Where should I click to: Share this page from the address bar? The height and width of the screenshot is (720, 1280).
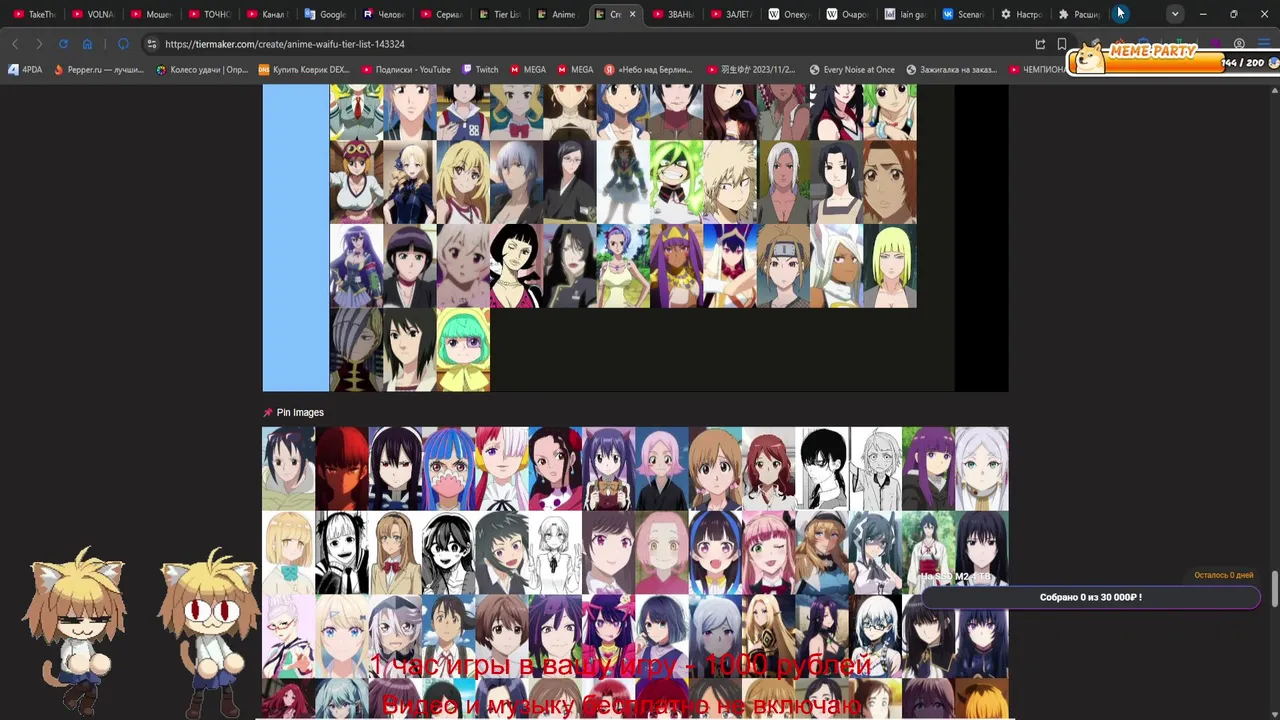1040,44
